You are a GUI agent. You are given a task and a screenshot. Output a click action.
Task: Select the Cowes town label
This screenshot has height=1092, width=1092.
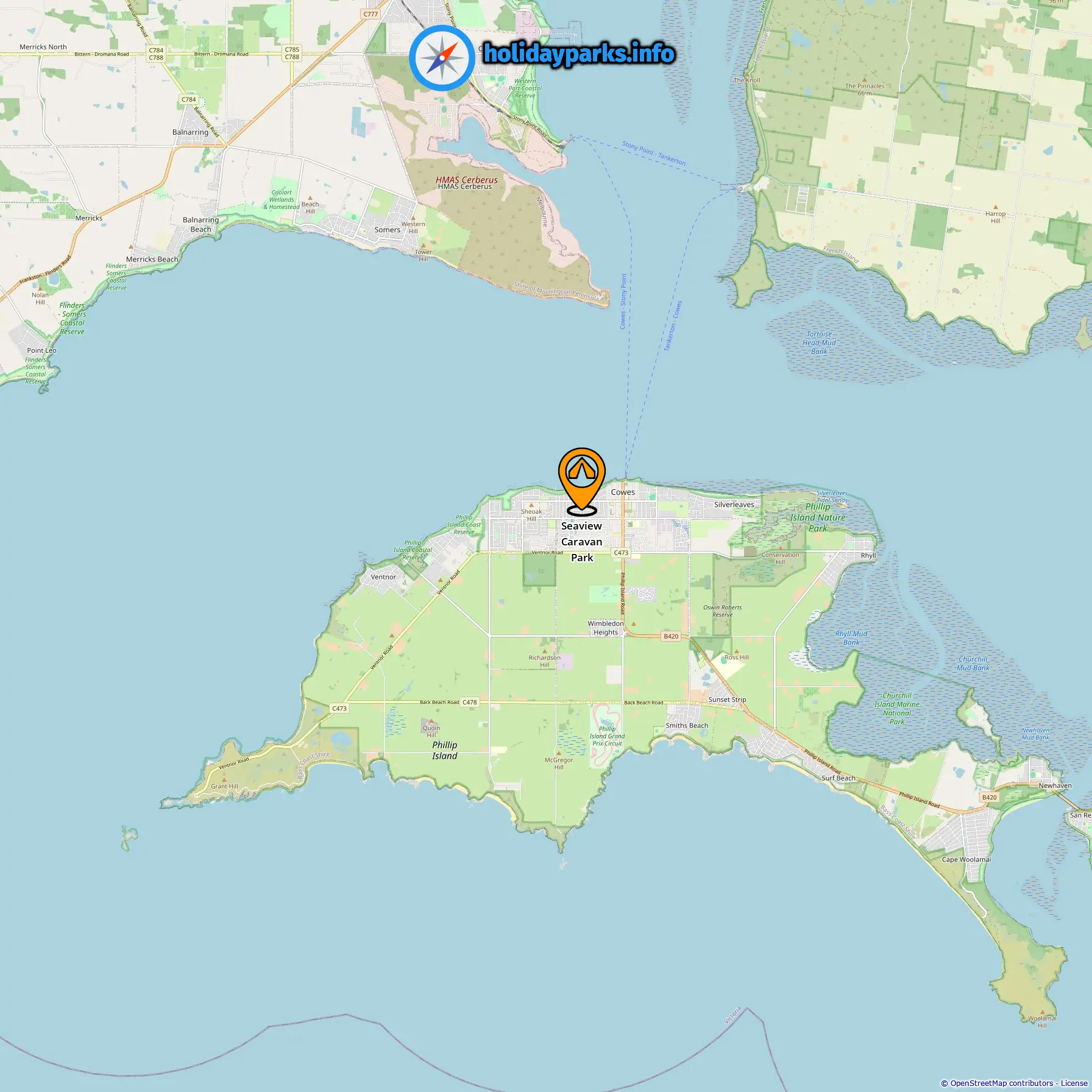click(x=623, y=492)
